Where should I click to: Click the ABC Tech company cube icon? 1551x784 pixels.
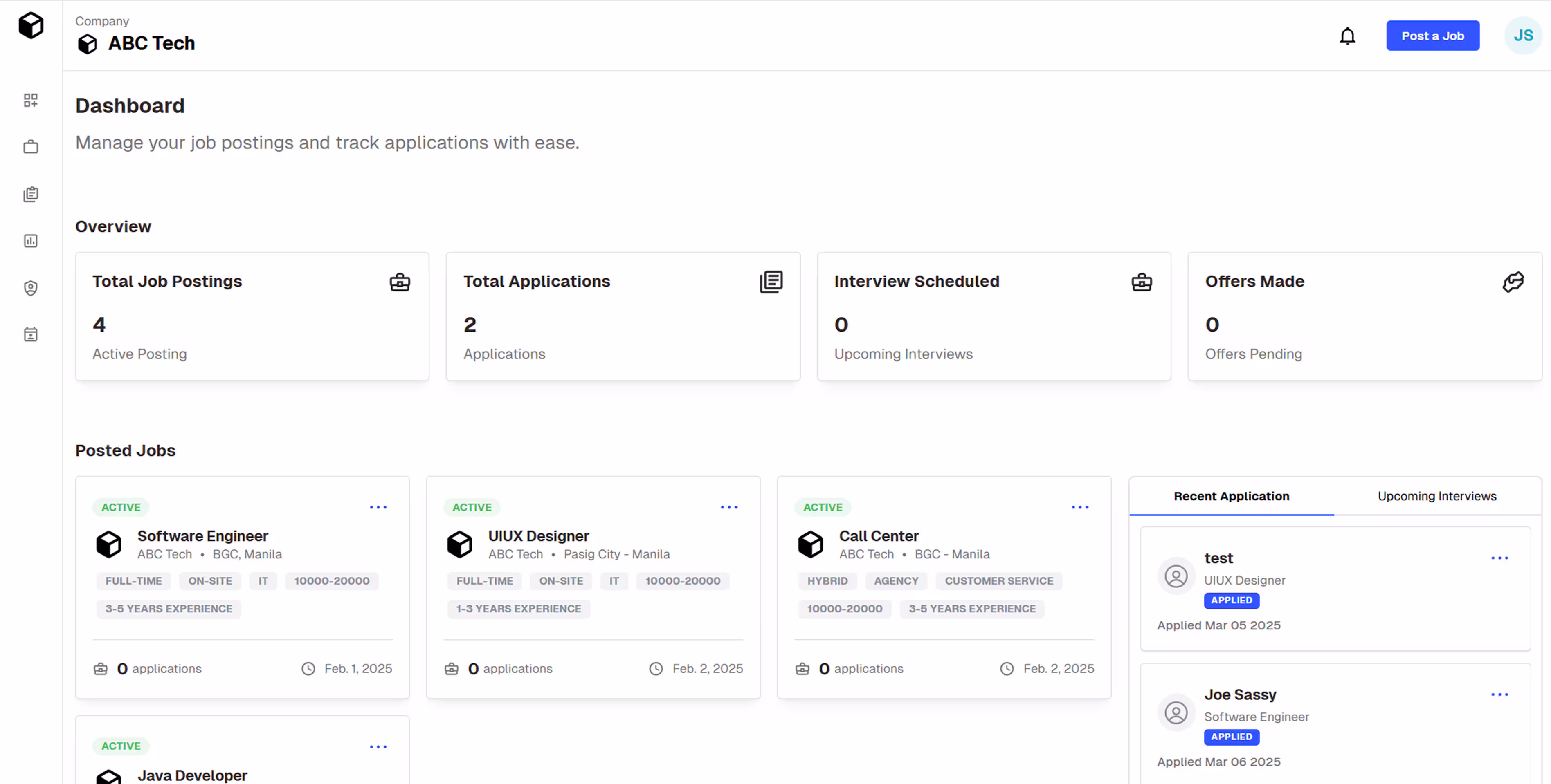coord(87,44)
